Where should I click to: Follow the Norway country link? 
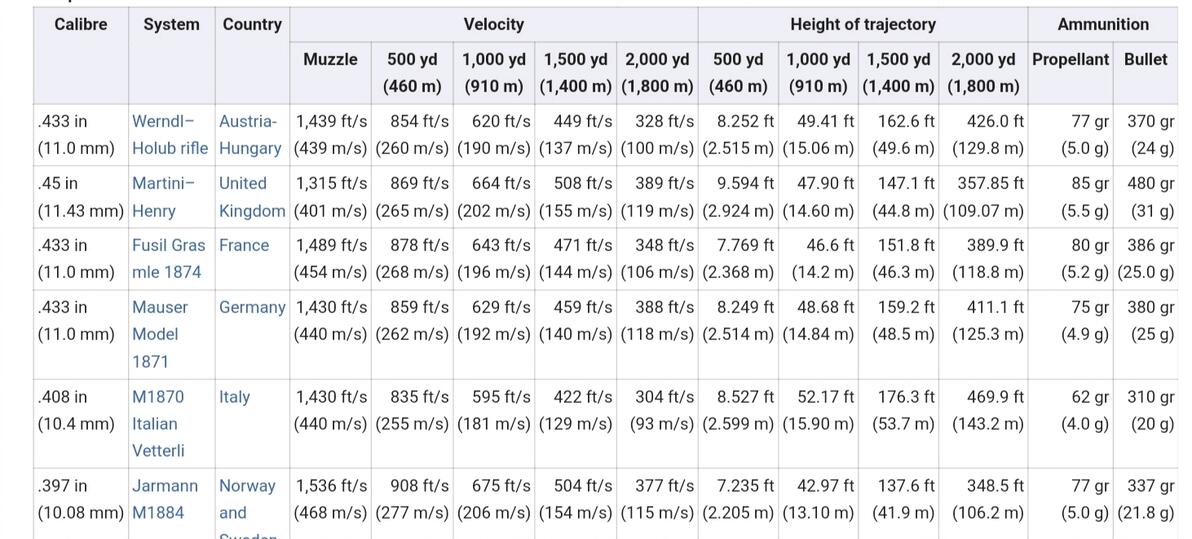point(247,486)
